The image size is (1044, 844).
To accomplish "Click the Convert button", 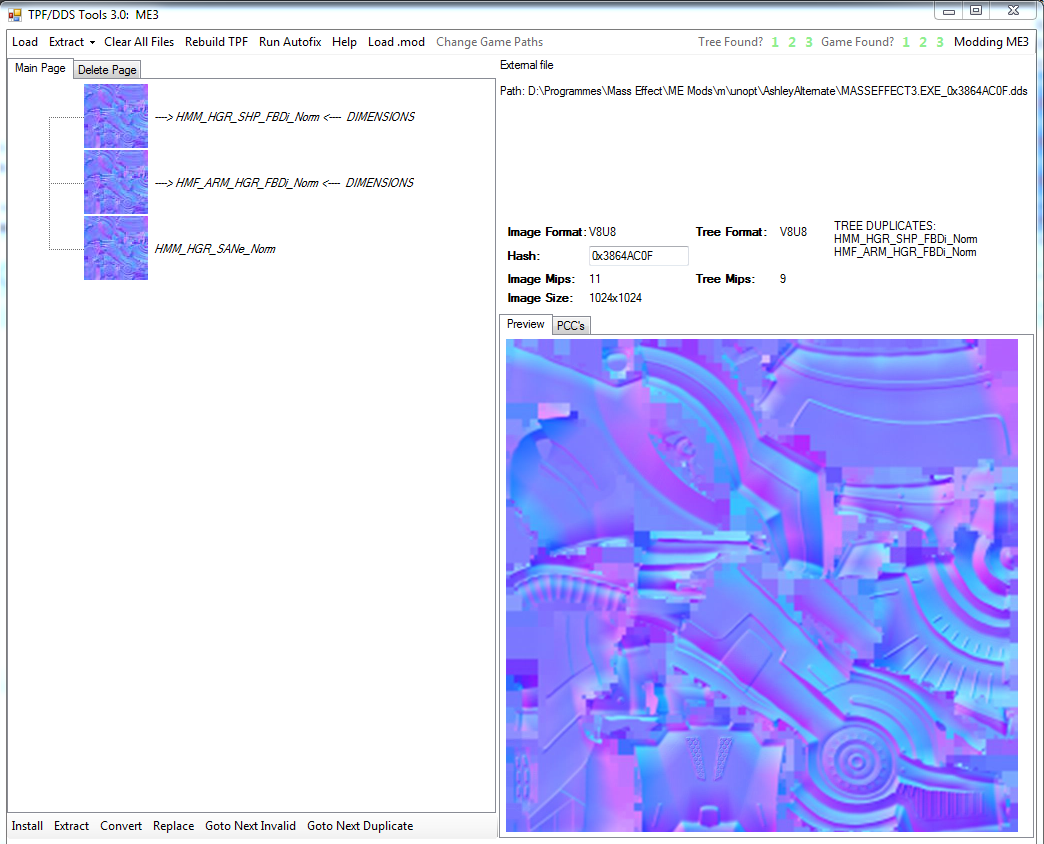I will (121, 825).
